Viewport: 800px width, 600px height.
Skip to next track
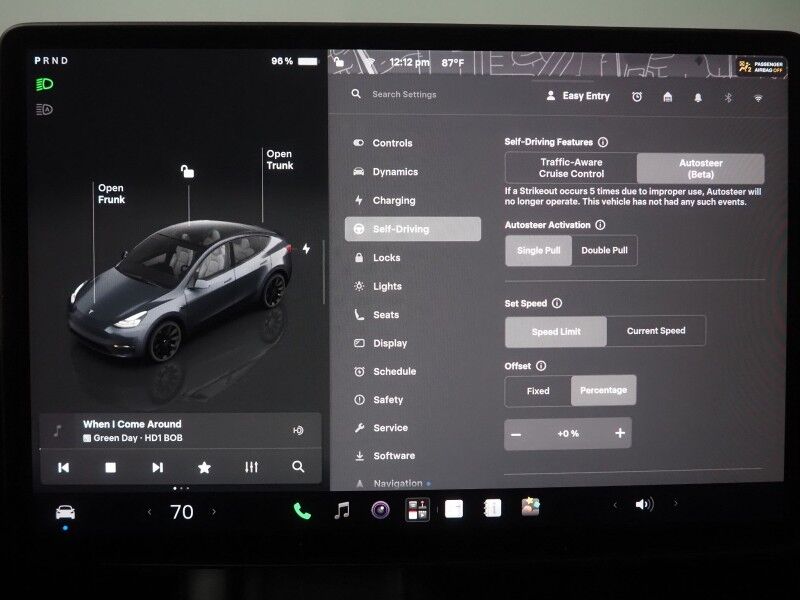pyautogui.click(x=157, y=467)
